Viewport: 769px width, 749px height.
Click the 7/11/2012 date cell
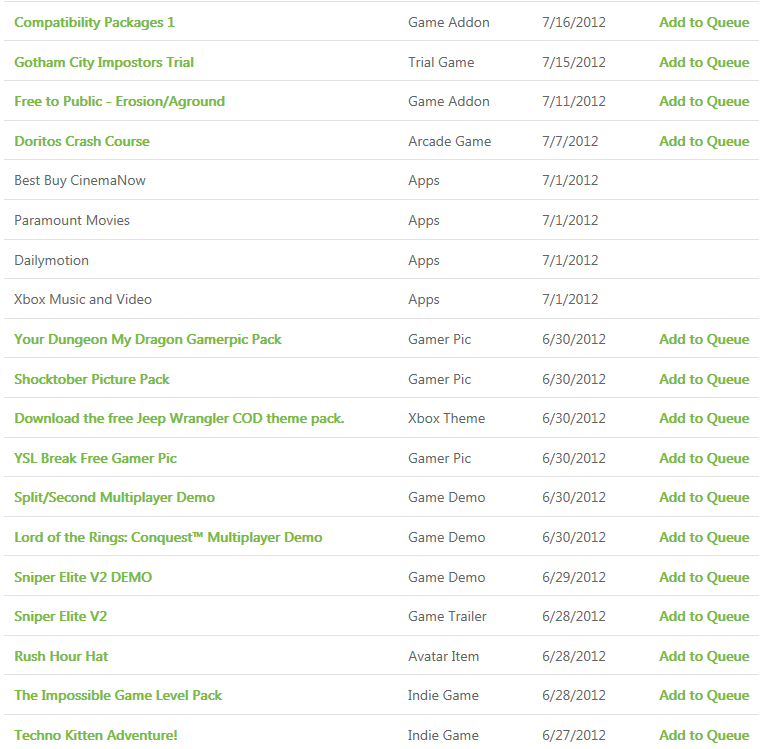tap(574, 102)
